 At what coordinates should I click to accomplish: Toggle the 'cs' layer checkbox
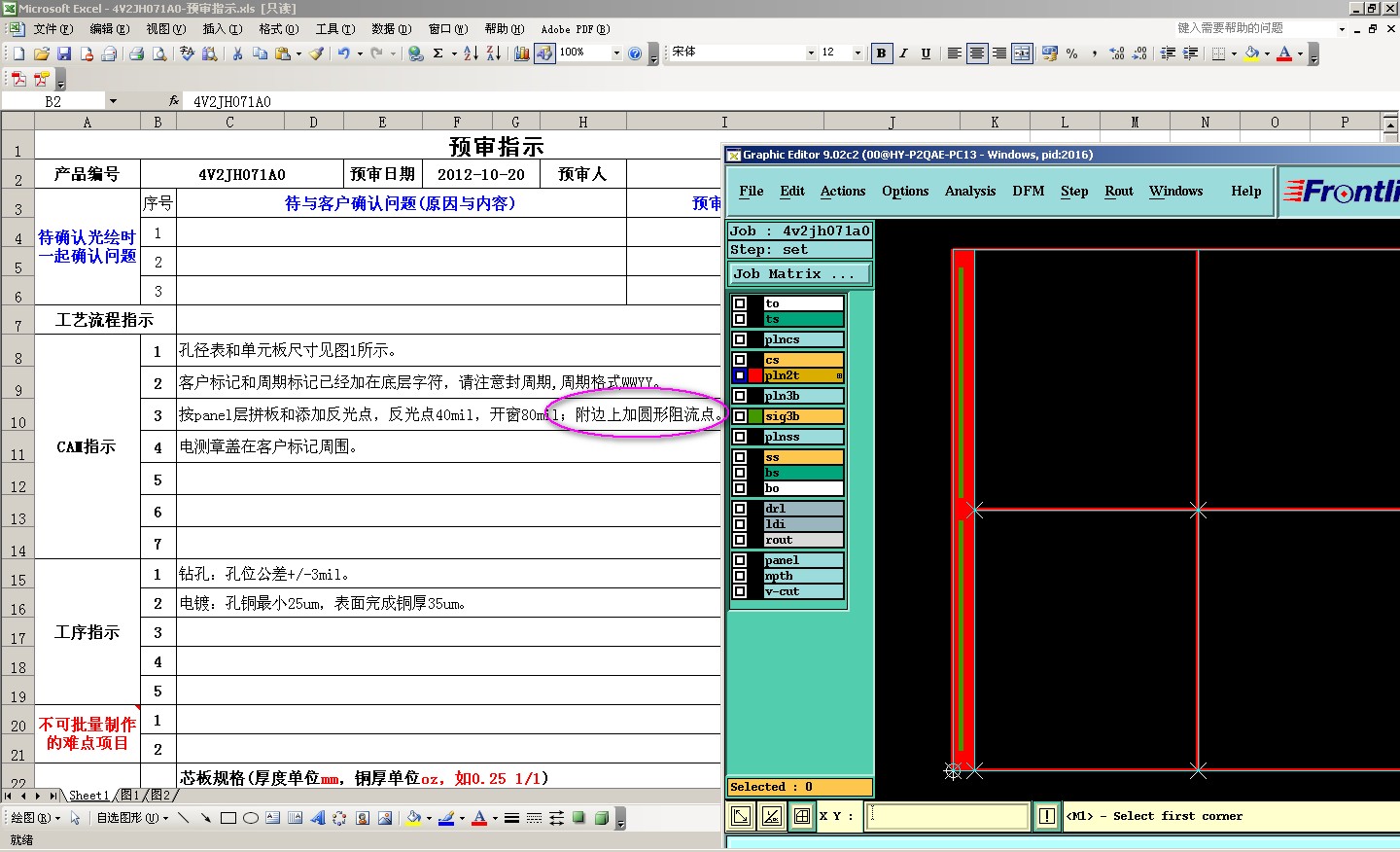[740, 360]
